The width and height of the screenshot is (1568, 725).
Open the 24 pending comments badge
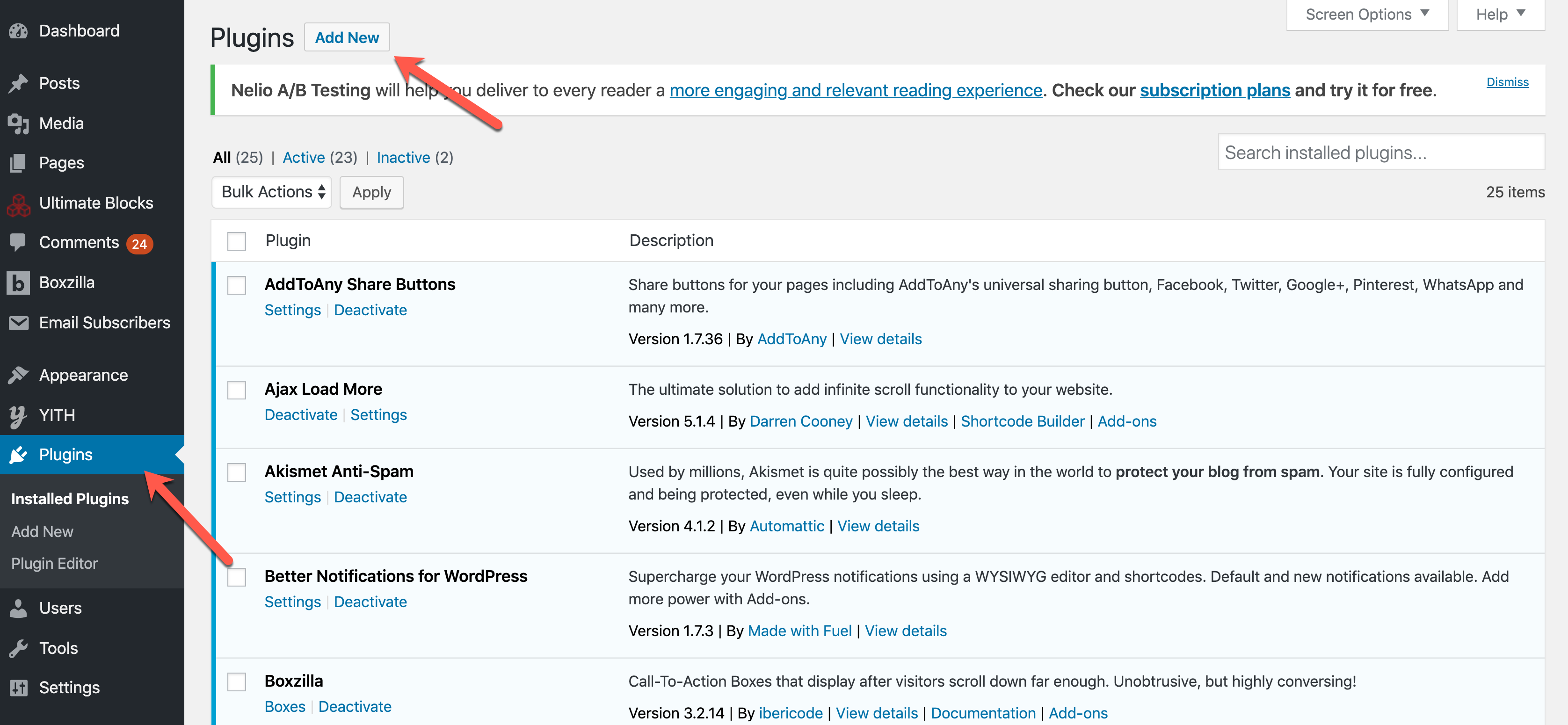point(139,244)
